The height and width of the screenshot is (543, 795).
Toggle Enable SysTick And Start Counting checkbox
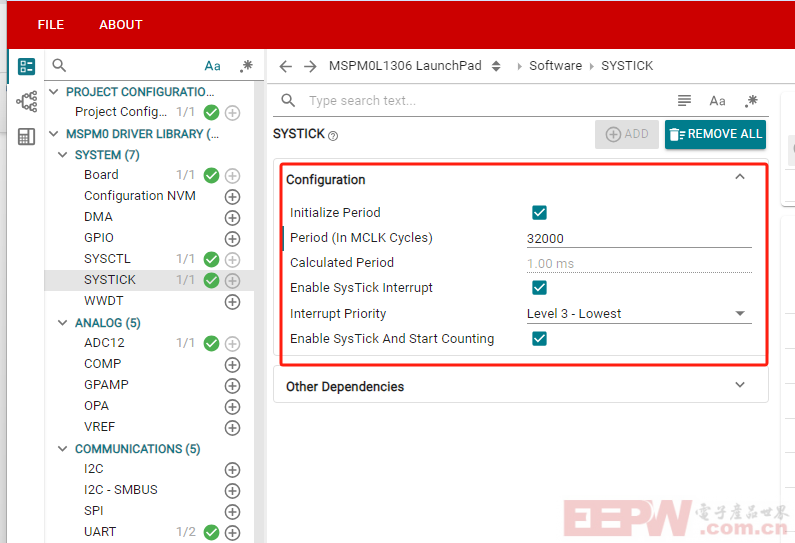pyautogui.click(x=539, y=338)
